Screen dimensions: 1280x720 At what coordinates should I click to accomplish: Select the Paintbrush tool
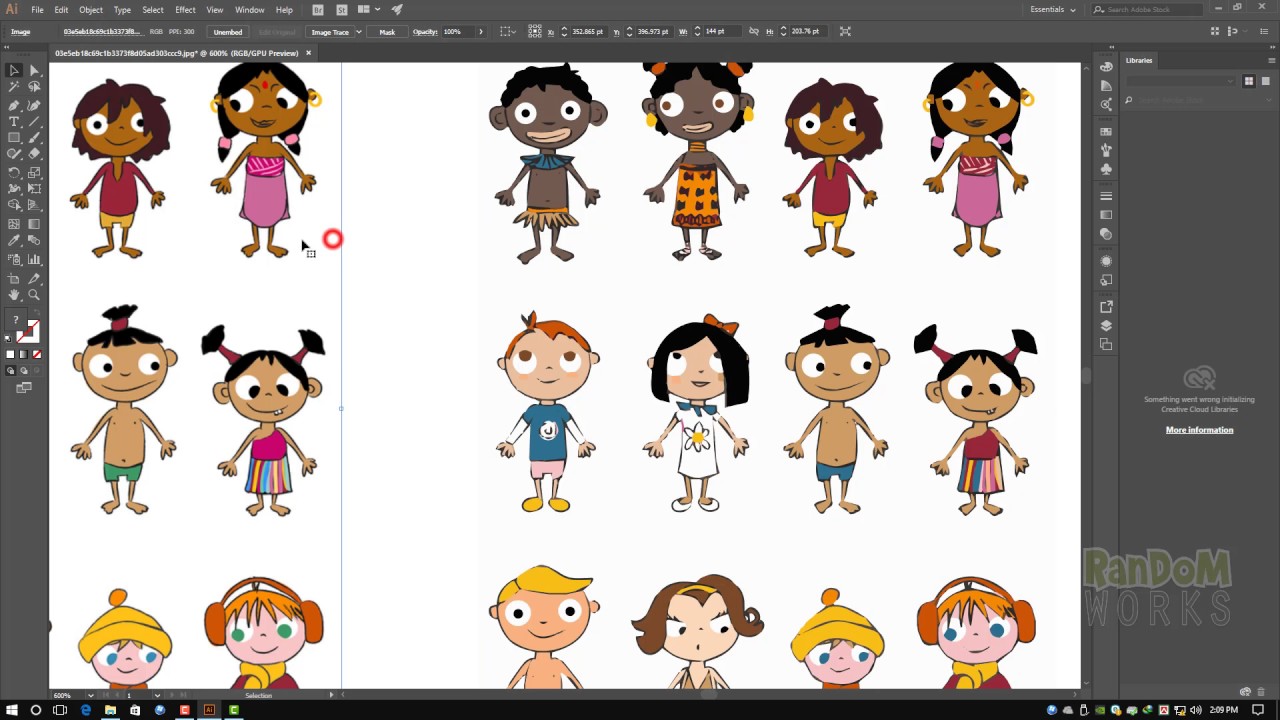pos(34,138)
